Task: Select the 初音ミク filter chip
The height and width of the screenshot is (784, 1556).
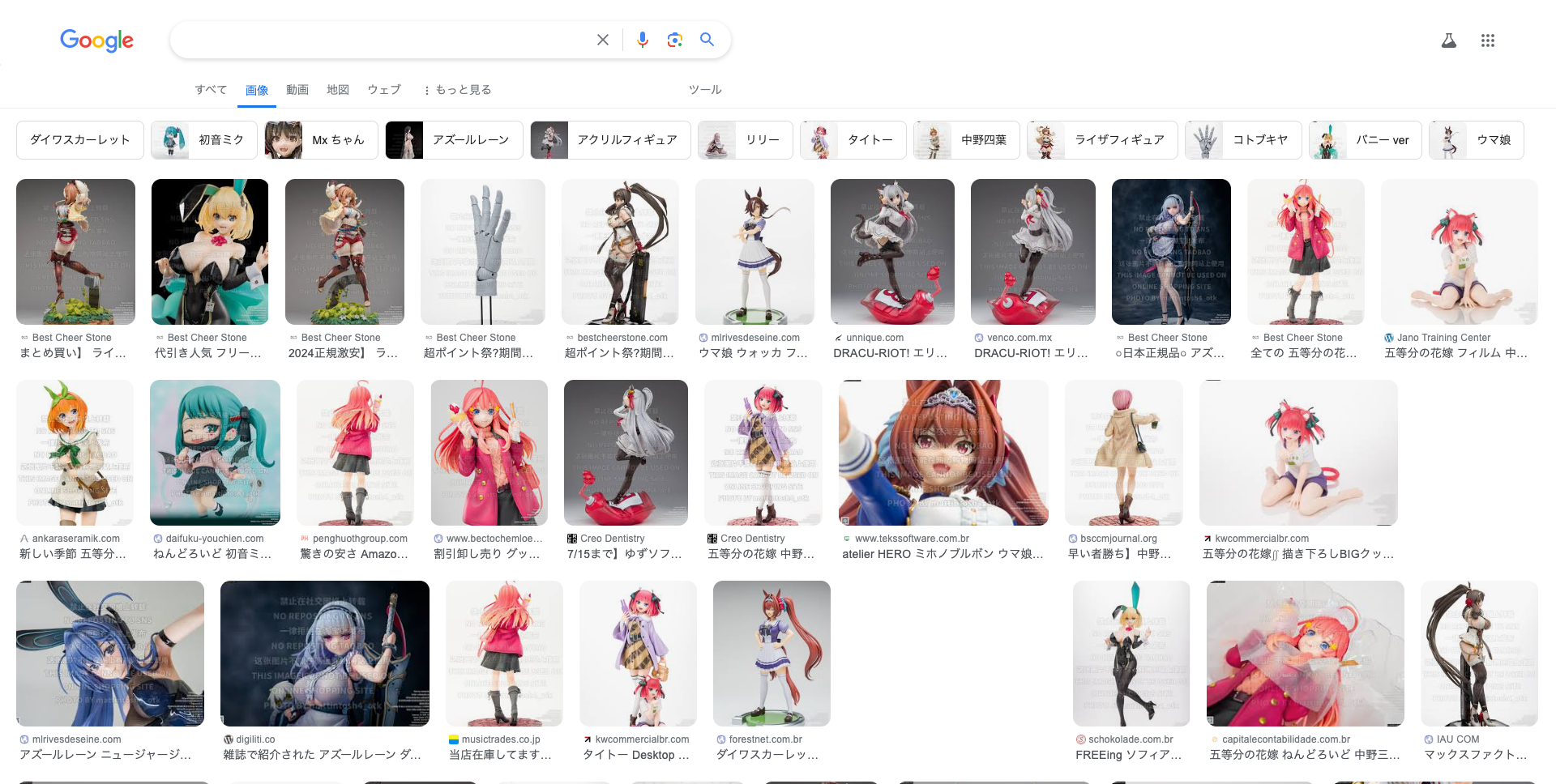Action: point(204,140)
